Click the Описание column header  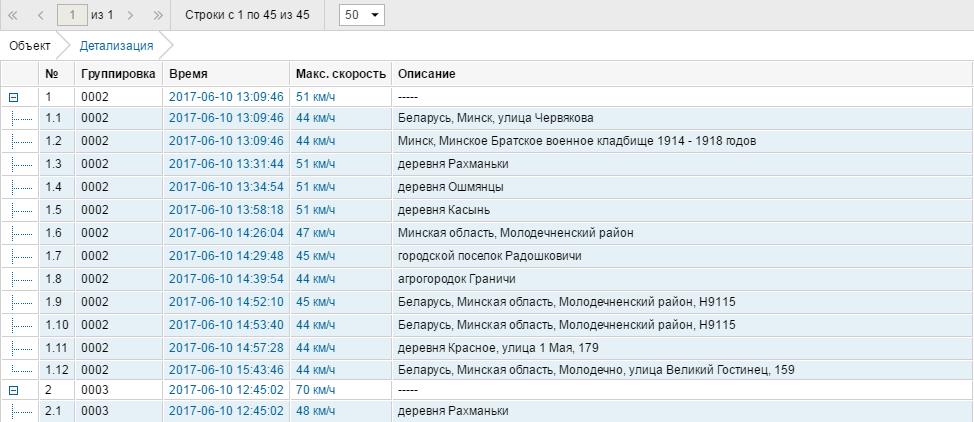click(x=427, y=75)
